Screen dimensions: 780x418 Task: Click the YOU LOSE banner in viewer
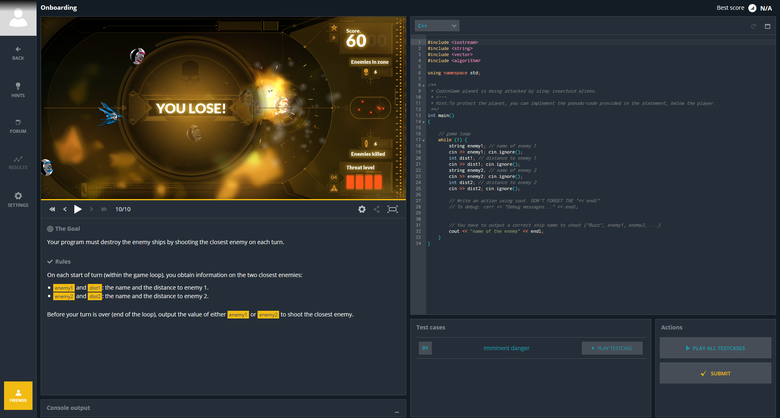click(x=191, y=108)
